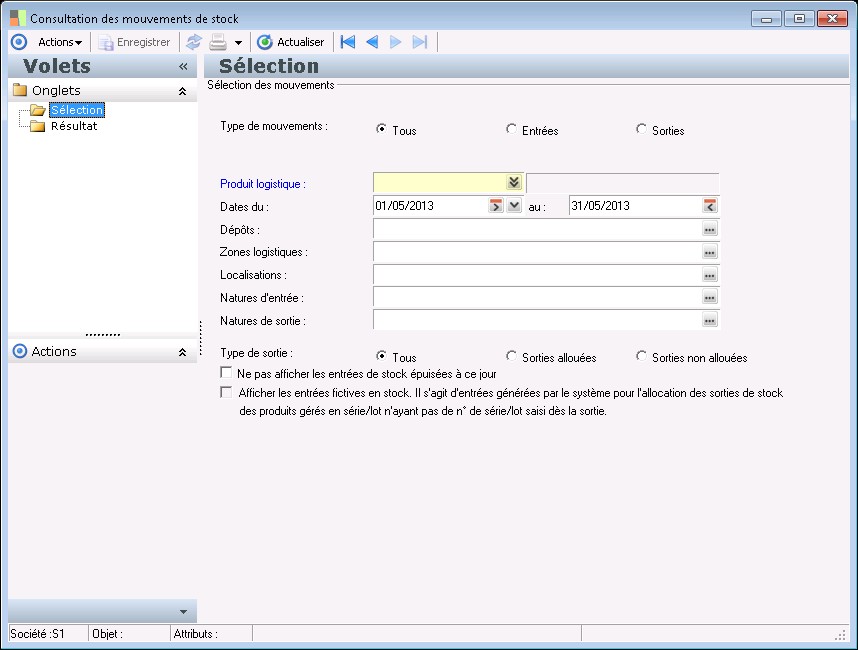858x650 pixels.
Task: Open the Résultat tab in tree
Action: click(73, 126)
